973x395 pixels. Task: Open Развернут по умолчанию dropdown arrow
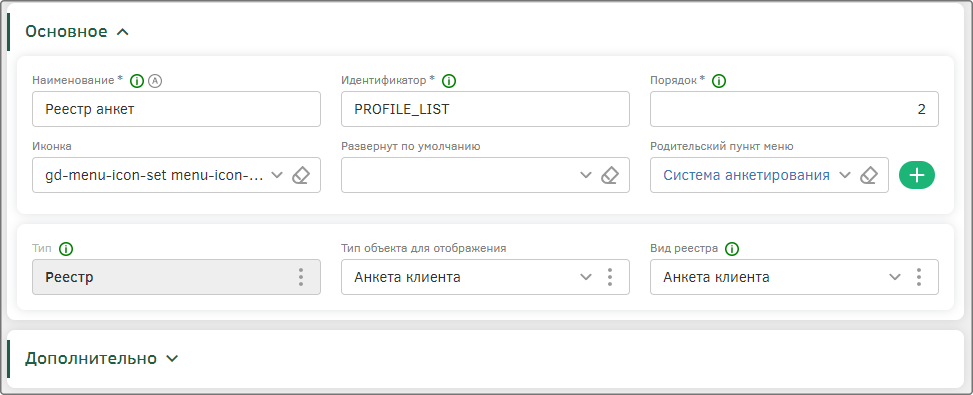(x=586, y=175)
